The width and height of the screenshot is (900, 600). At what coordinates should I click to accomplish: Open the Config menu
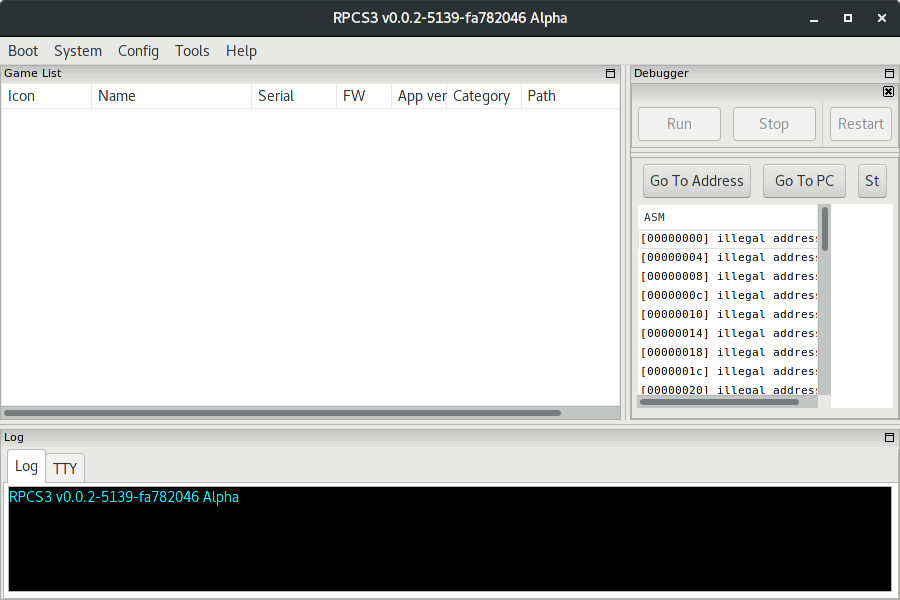138,51
